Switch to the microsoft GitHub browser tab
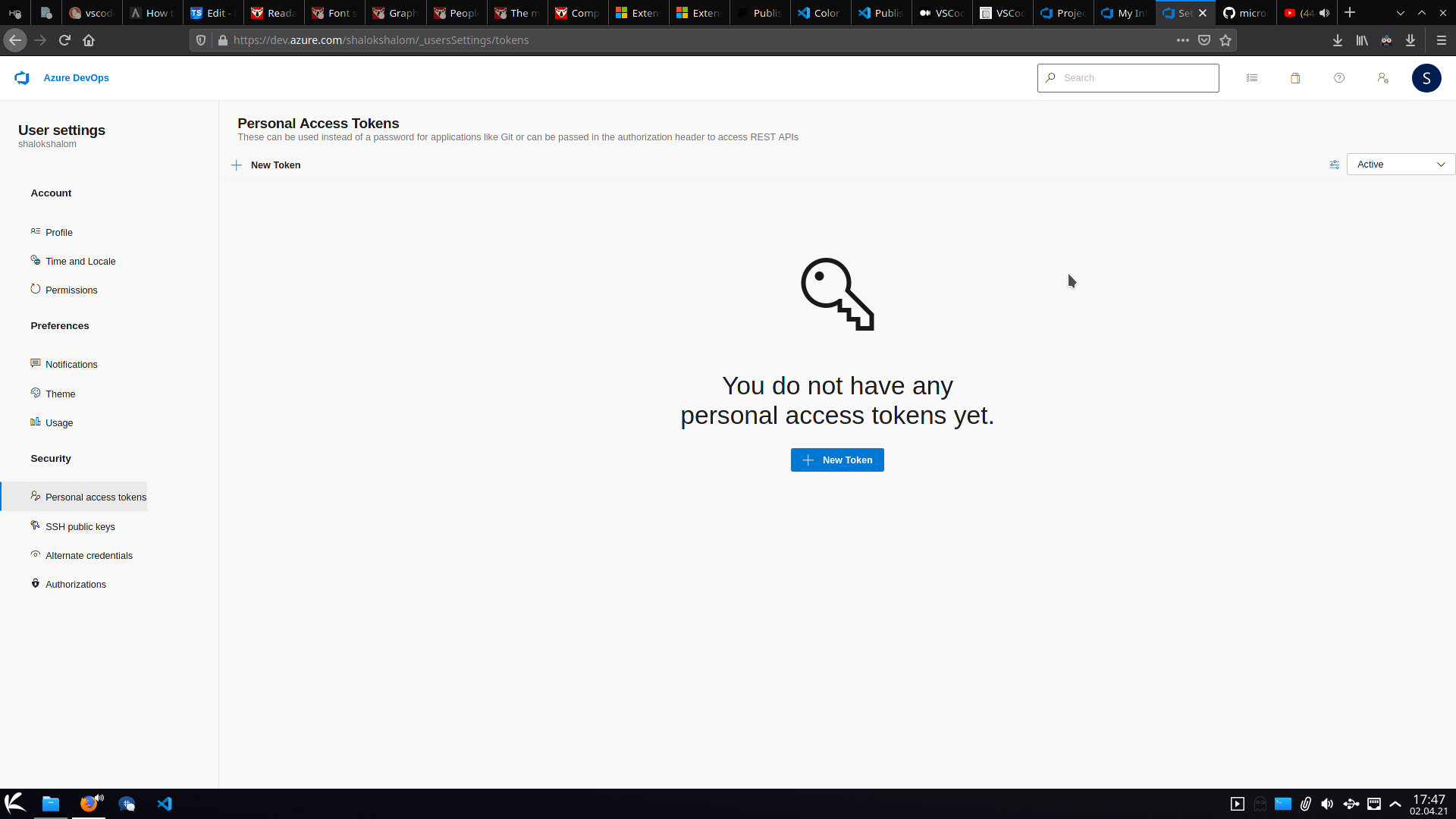The image size is (1456, 819). click(1246, 13)
